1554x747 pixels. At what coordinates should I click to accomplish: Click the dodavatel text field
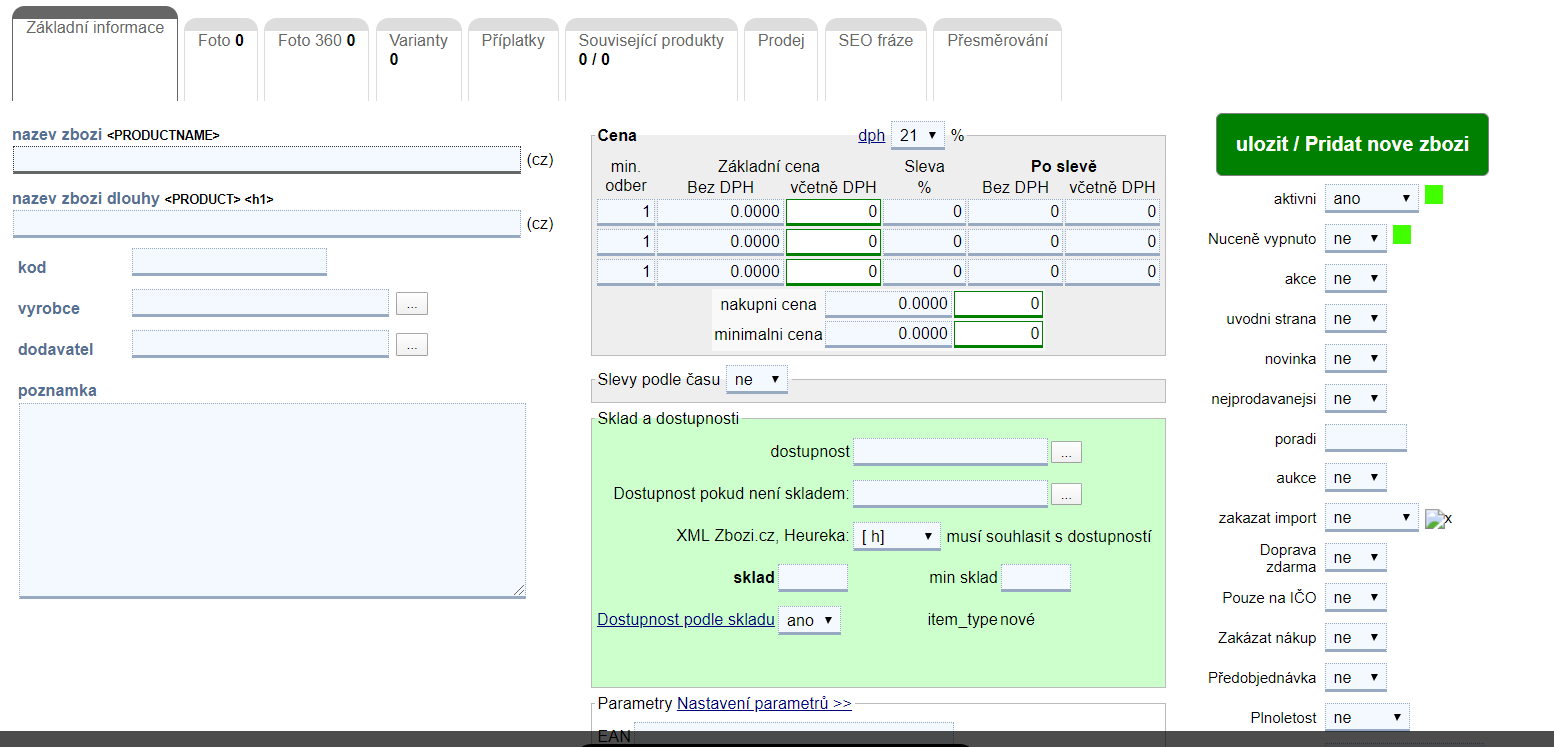click(260, 344)
